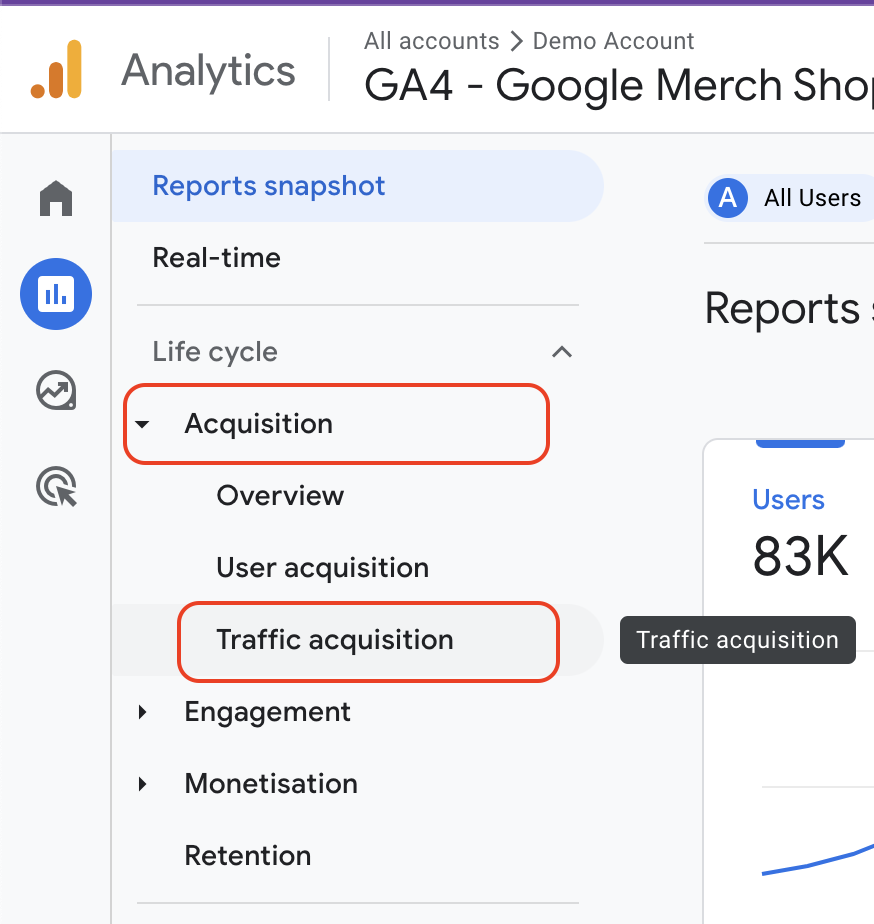This screenshot has height=924, width=874.
Task: Expand the Engagement arrow
Action: tap(142, 712)
